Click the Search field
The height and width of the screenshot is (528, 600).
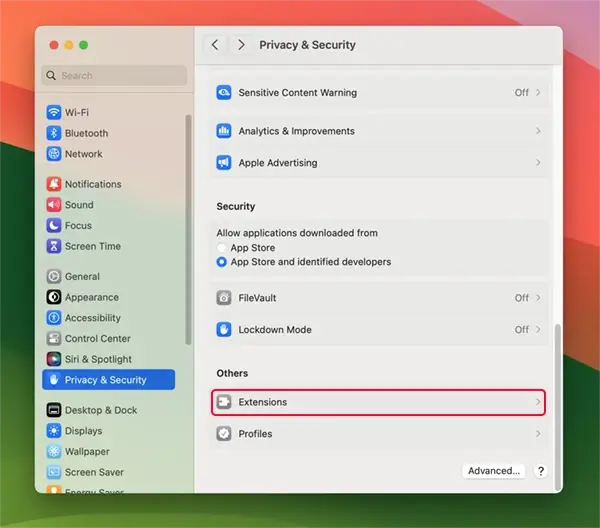click(114, 75)
